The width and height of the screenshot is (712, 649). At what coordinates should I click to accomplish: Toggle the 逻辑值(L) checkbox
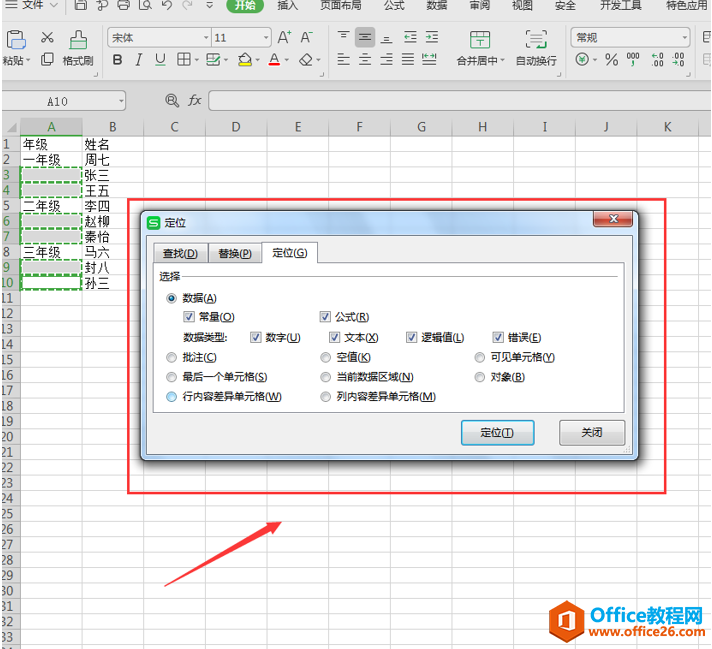pyautogui.click(x=411, y=337)
